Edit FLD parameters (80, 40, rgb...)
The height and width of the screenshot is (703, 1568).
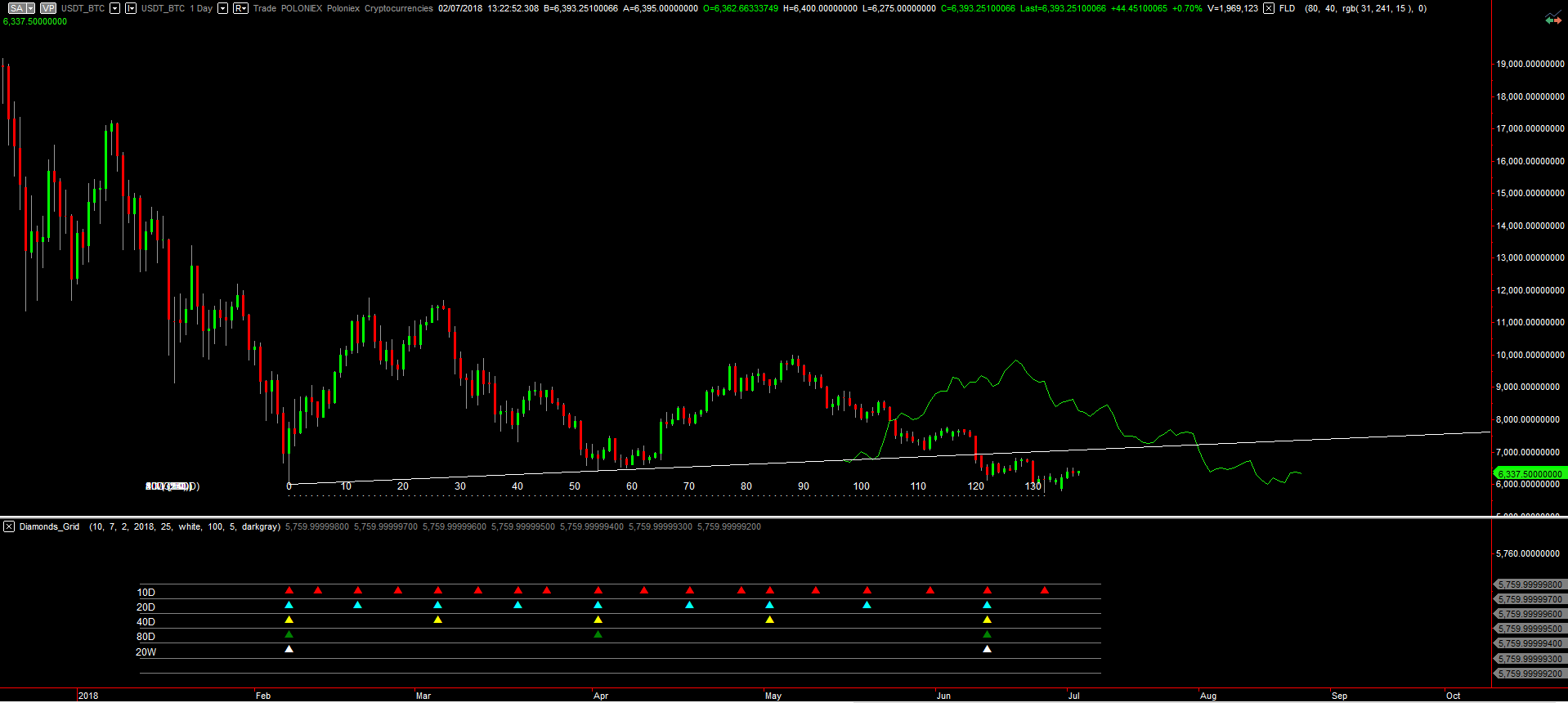click(1365, 8)
